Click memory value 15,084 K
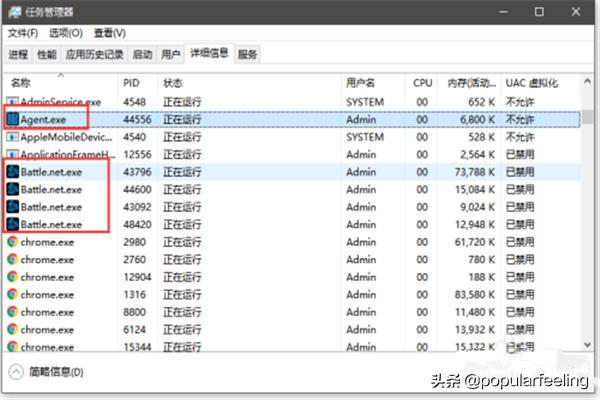Screen dimensions: 600x400 (475, 189)
